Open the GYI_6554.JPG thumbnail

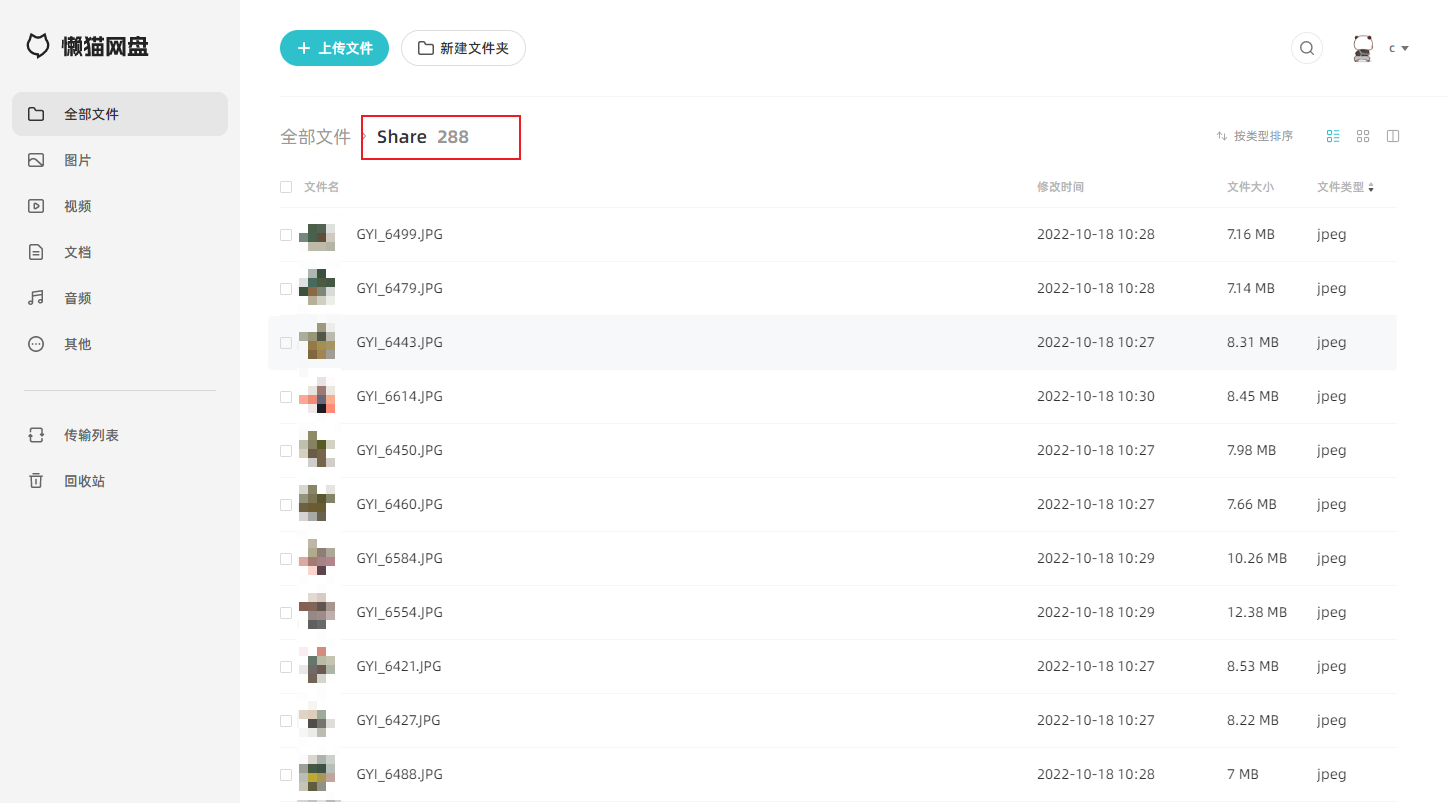coord(317,611)
